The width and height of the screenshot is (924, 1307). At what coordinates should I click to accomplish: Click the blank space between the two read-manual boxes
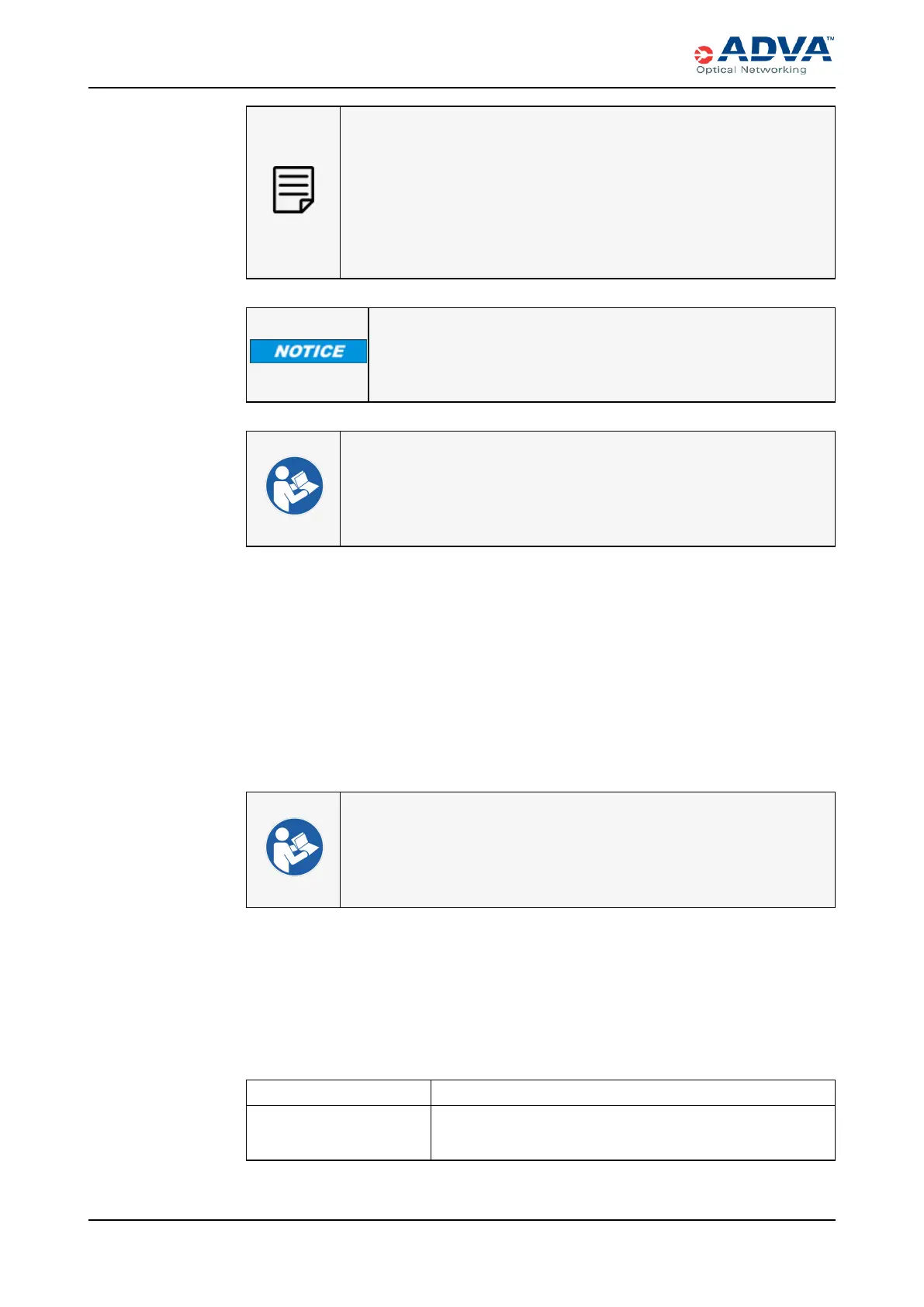540,667
